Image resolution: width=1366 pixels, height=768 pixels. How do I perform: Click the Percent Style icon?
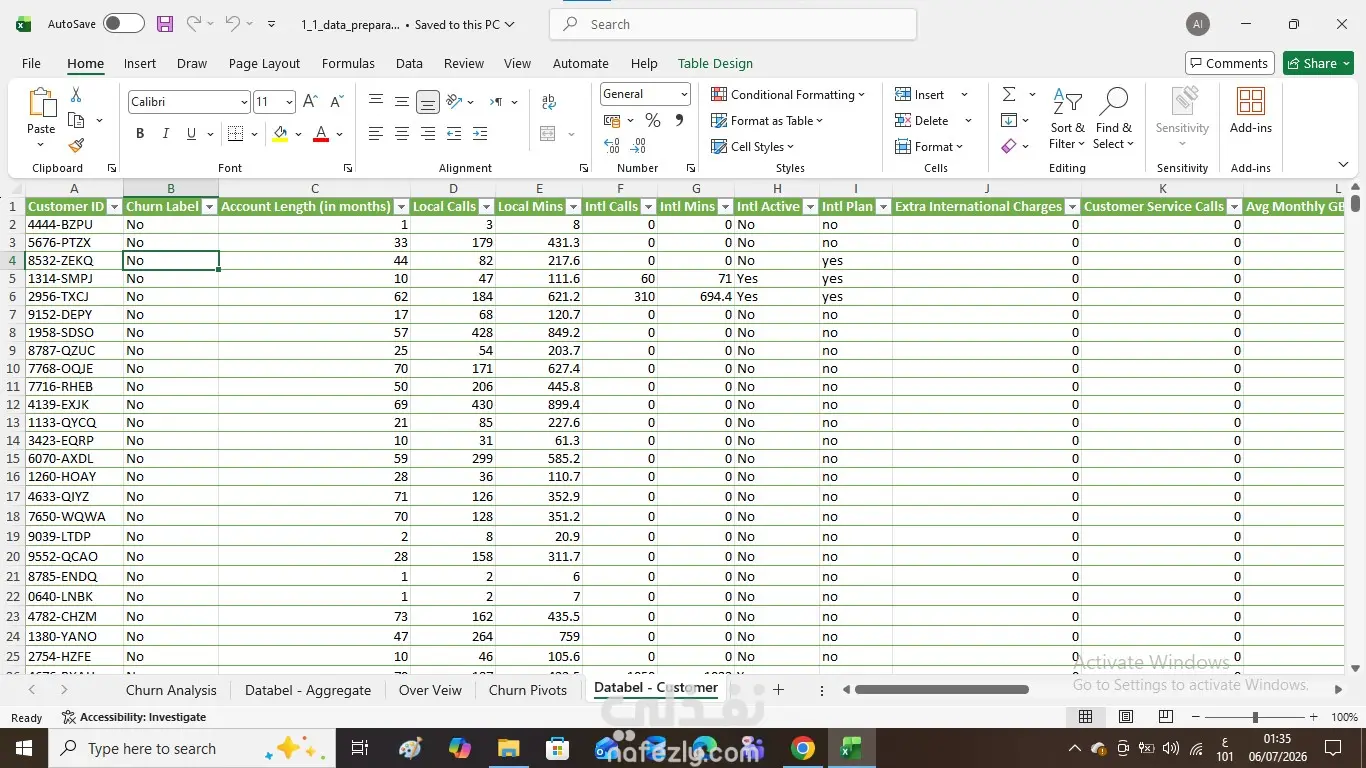(653, 120)
